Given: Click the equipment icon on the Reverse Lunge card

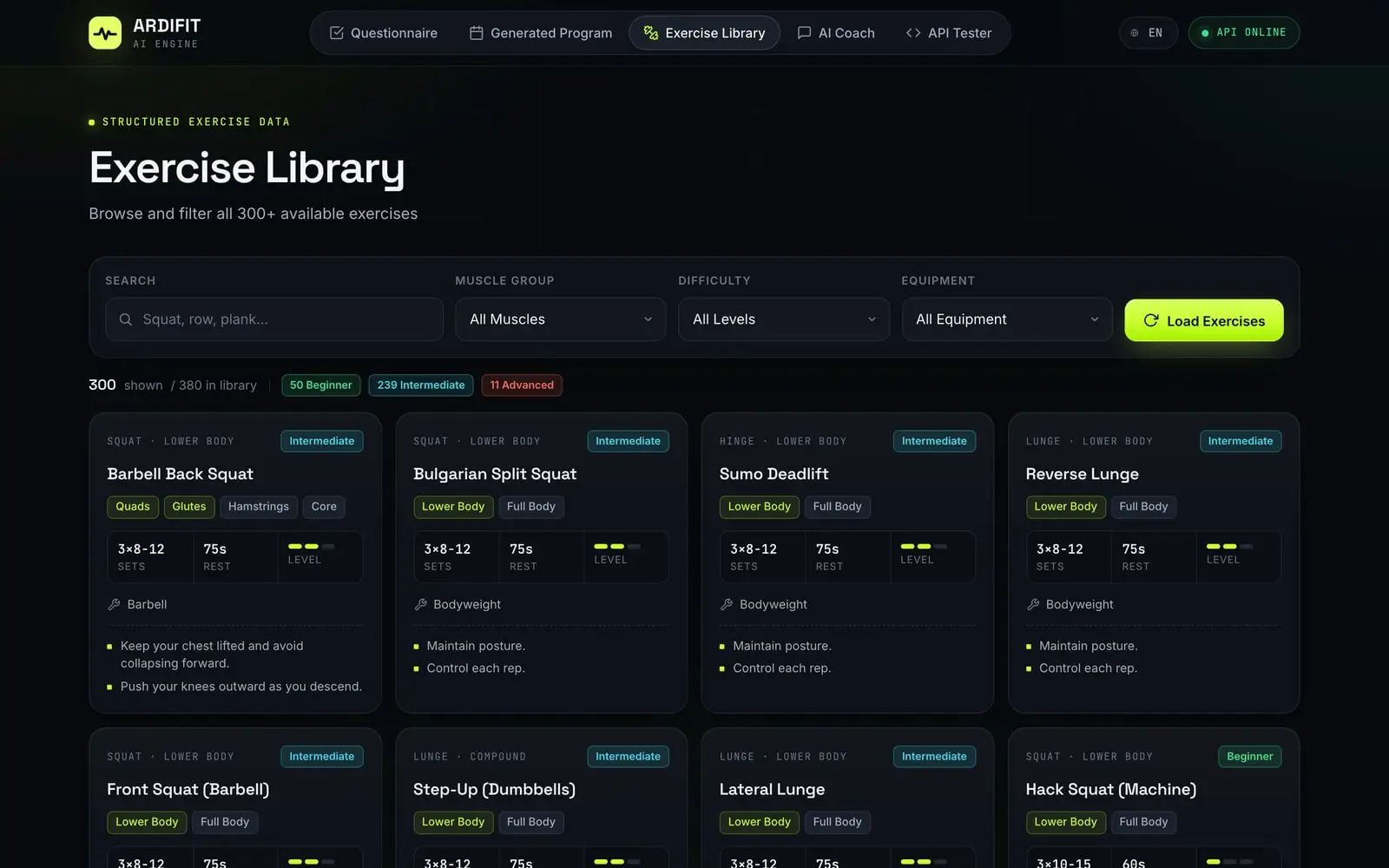Looking at the screenshot, I should click(x=1033, y=604).
